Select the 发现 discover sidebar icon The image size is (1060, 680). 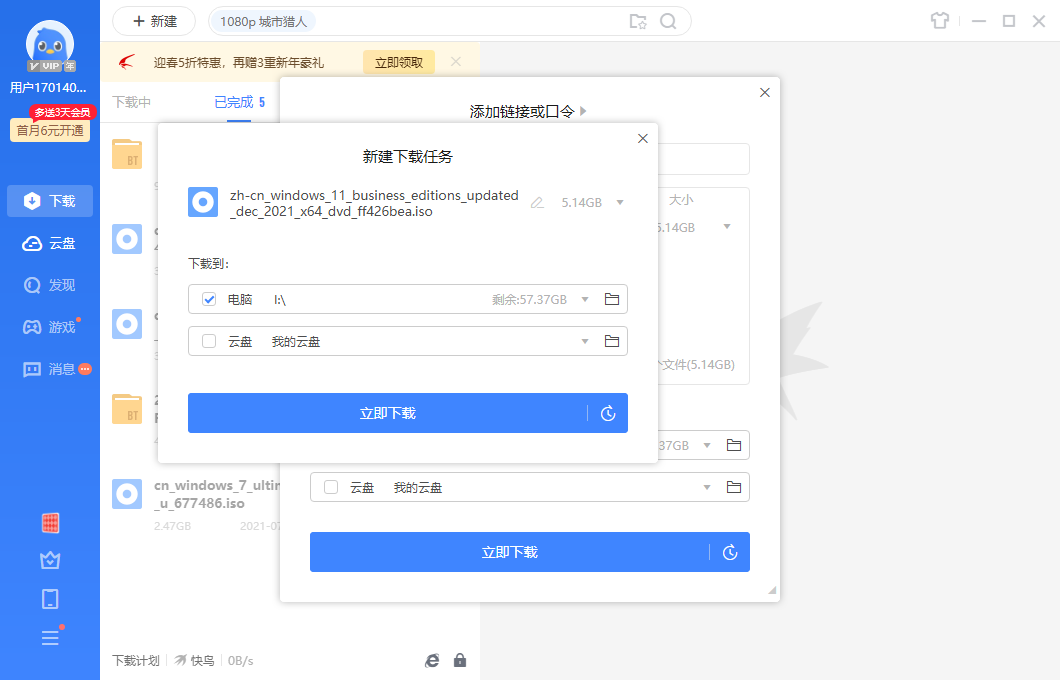coord(49,284)
